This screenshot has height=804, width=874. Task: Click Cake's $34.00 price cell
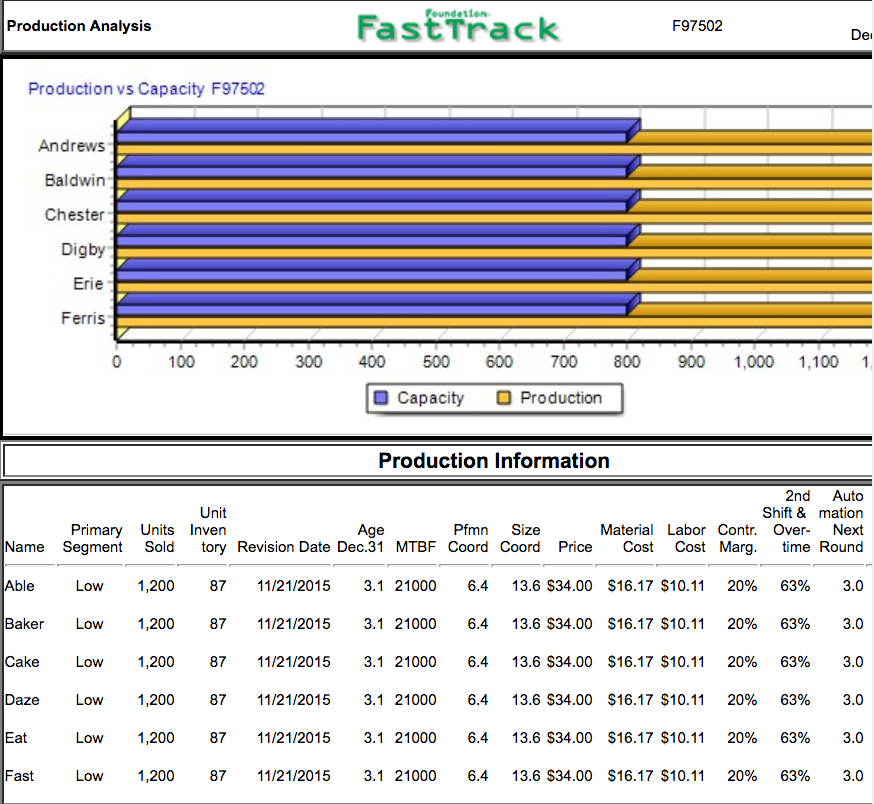coord(570,662)
